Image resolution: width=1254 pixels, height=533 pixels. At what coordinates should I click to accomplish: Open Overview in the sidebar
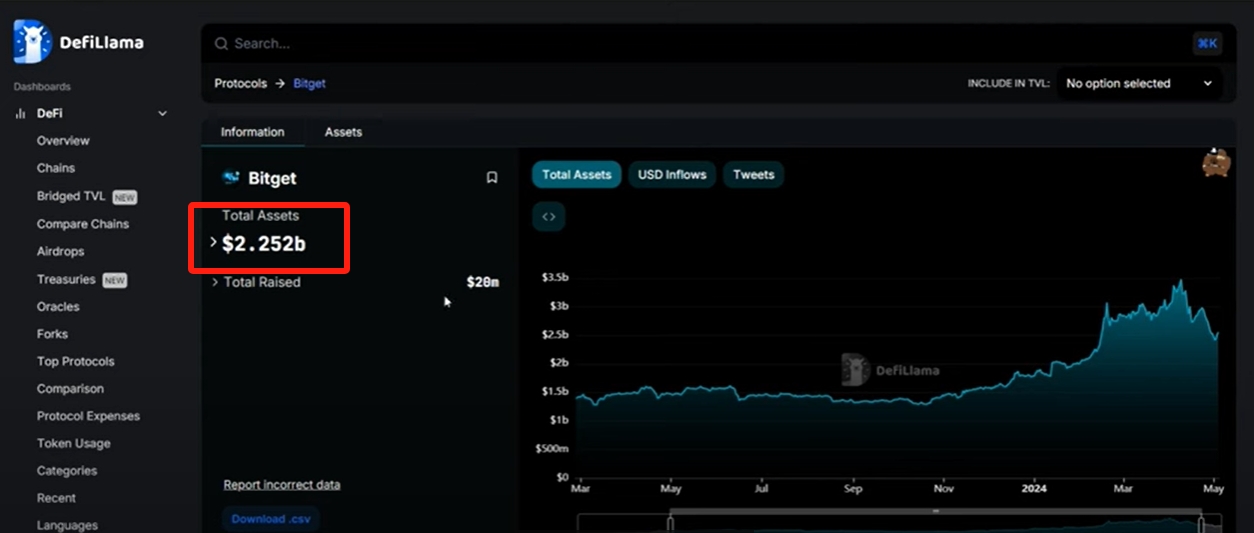coord(63,141)
